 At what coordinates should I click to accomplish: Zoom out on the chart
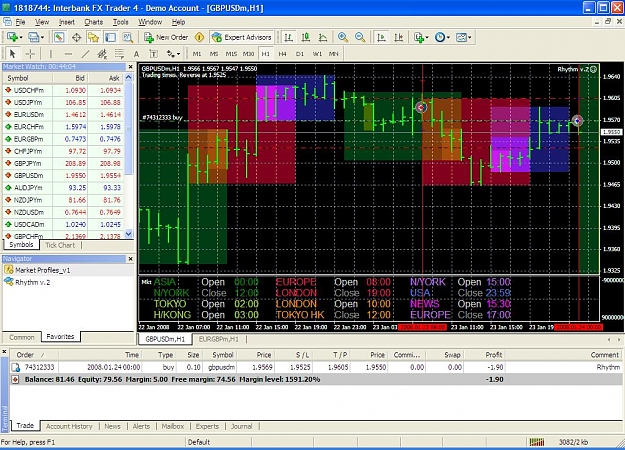360,37
